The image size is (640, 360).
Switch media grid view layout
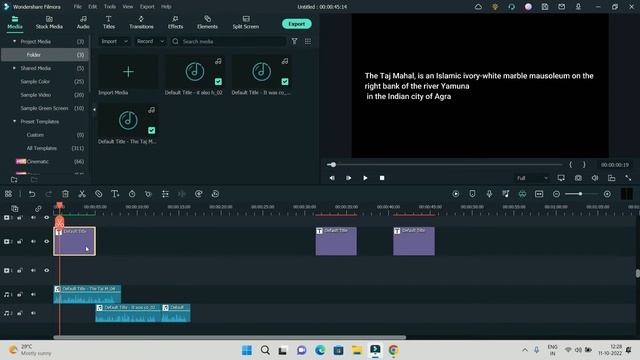click(308, 41)
